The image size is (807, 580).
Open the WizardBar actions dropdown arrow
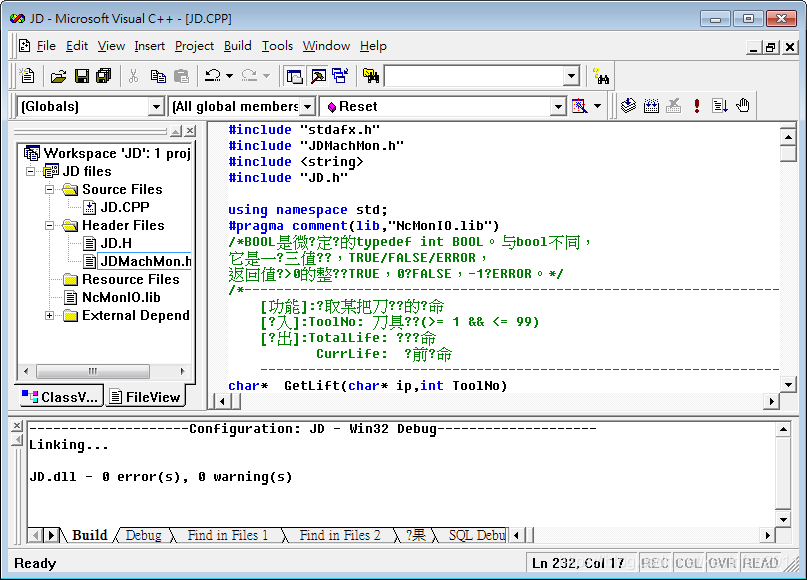coord(597,106)
